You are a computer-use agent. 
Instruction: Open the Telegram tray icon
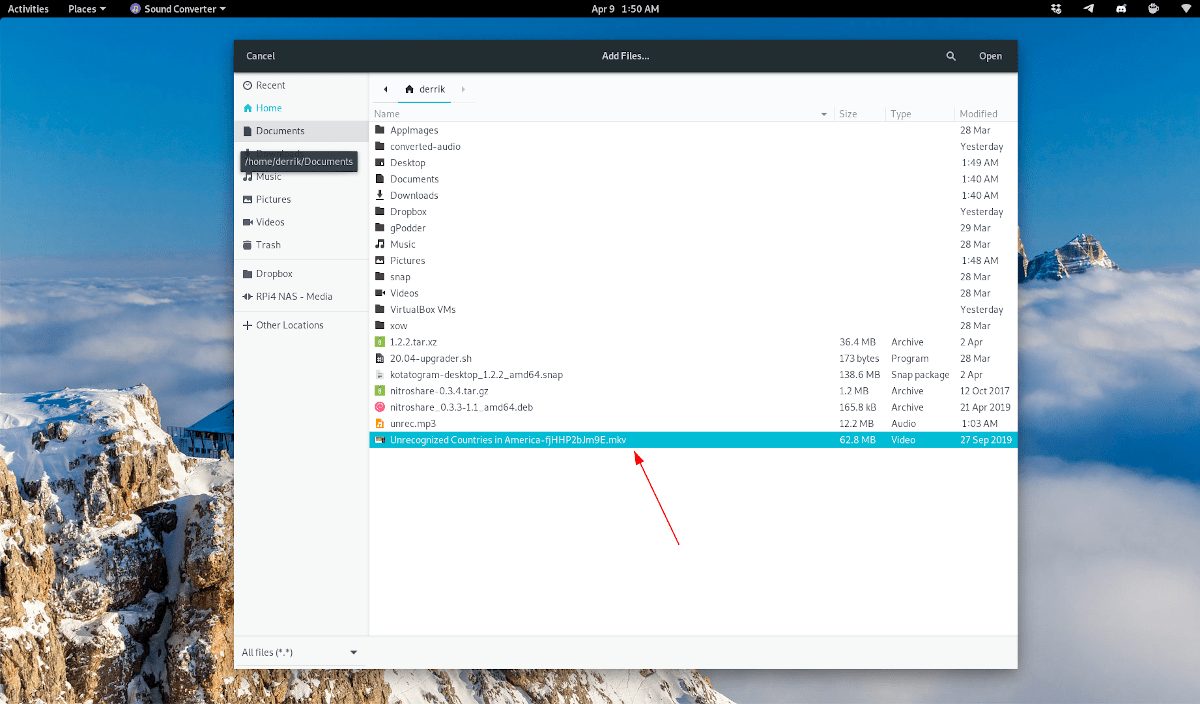coord(1088,8)
